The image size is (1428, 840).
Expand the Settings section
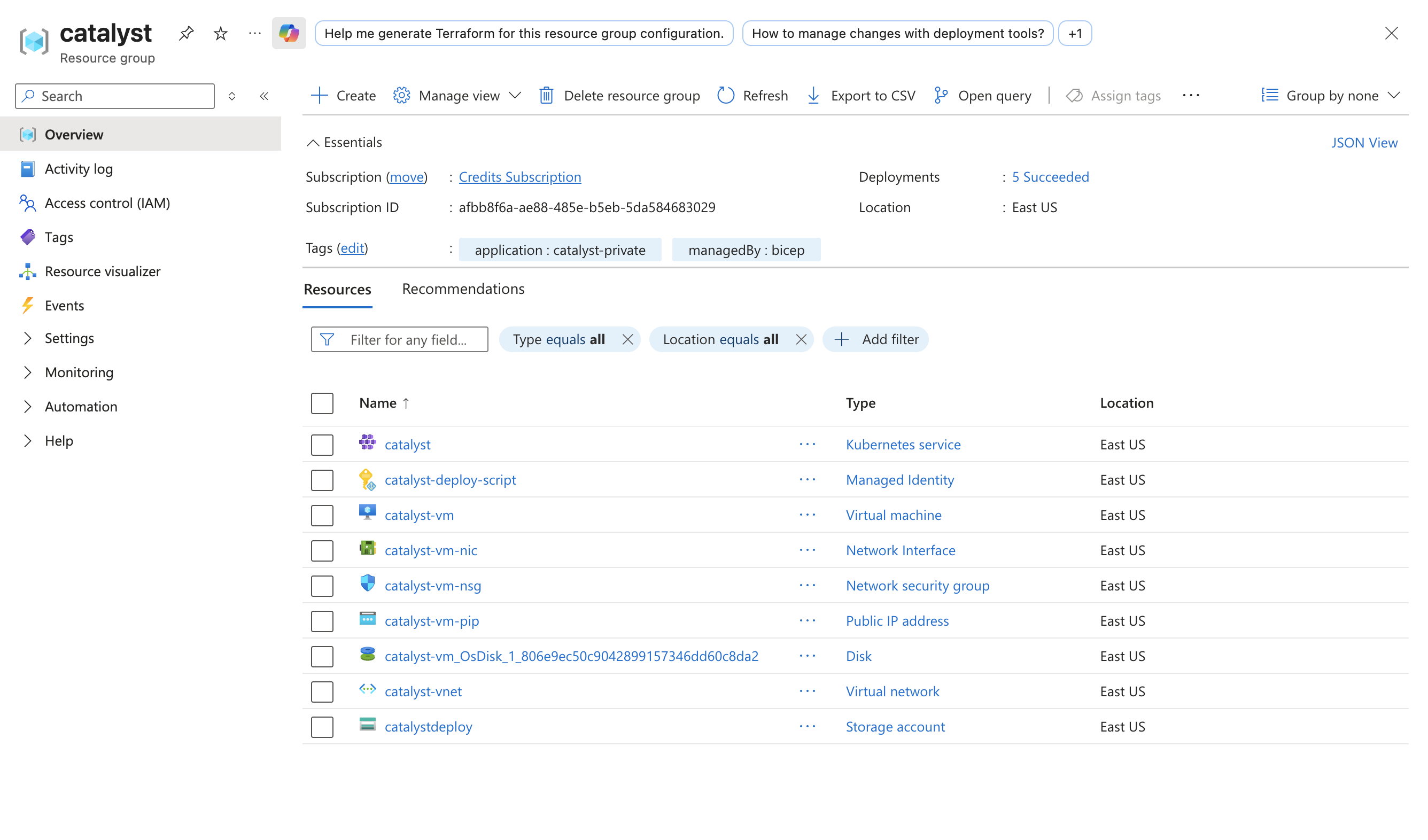click(x=27, y=338)
